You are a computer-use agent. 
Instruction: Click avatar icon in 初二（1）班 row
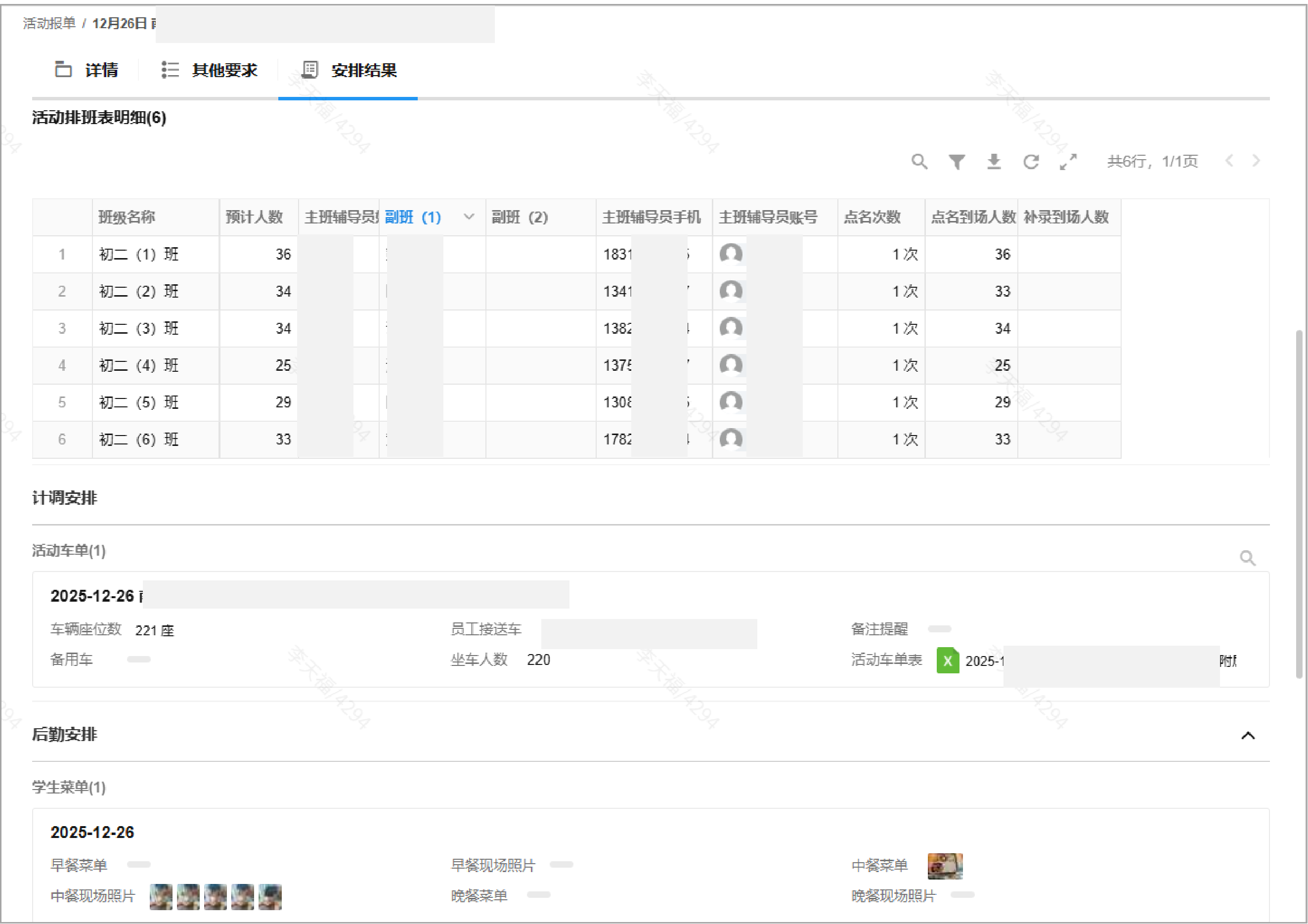(731, 254)
